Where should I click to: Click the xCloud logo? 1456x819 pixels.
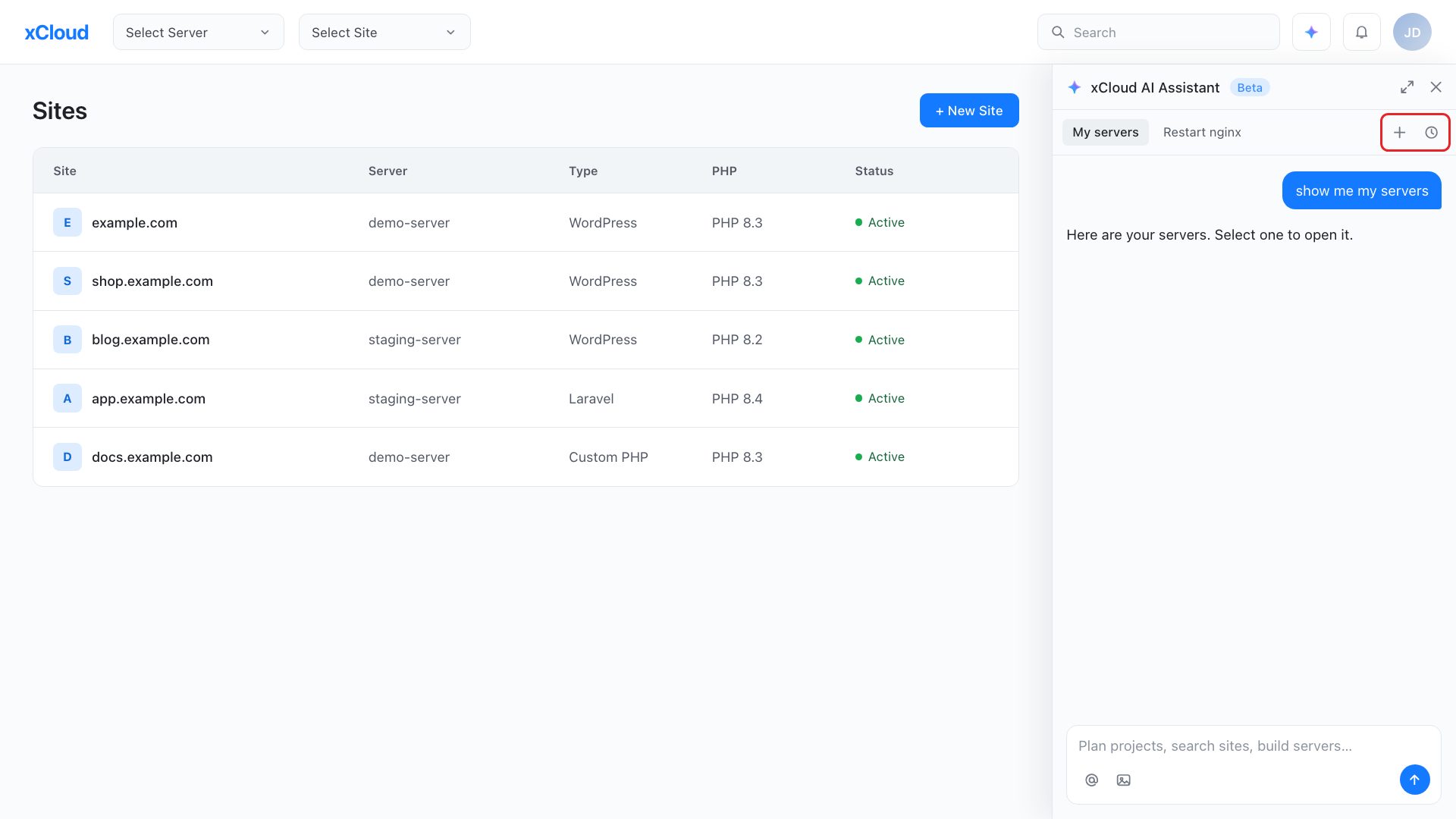(x=57, y=33)
